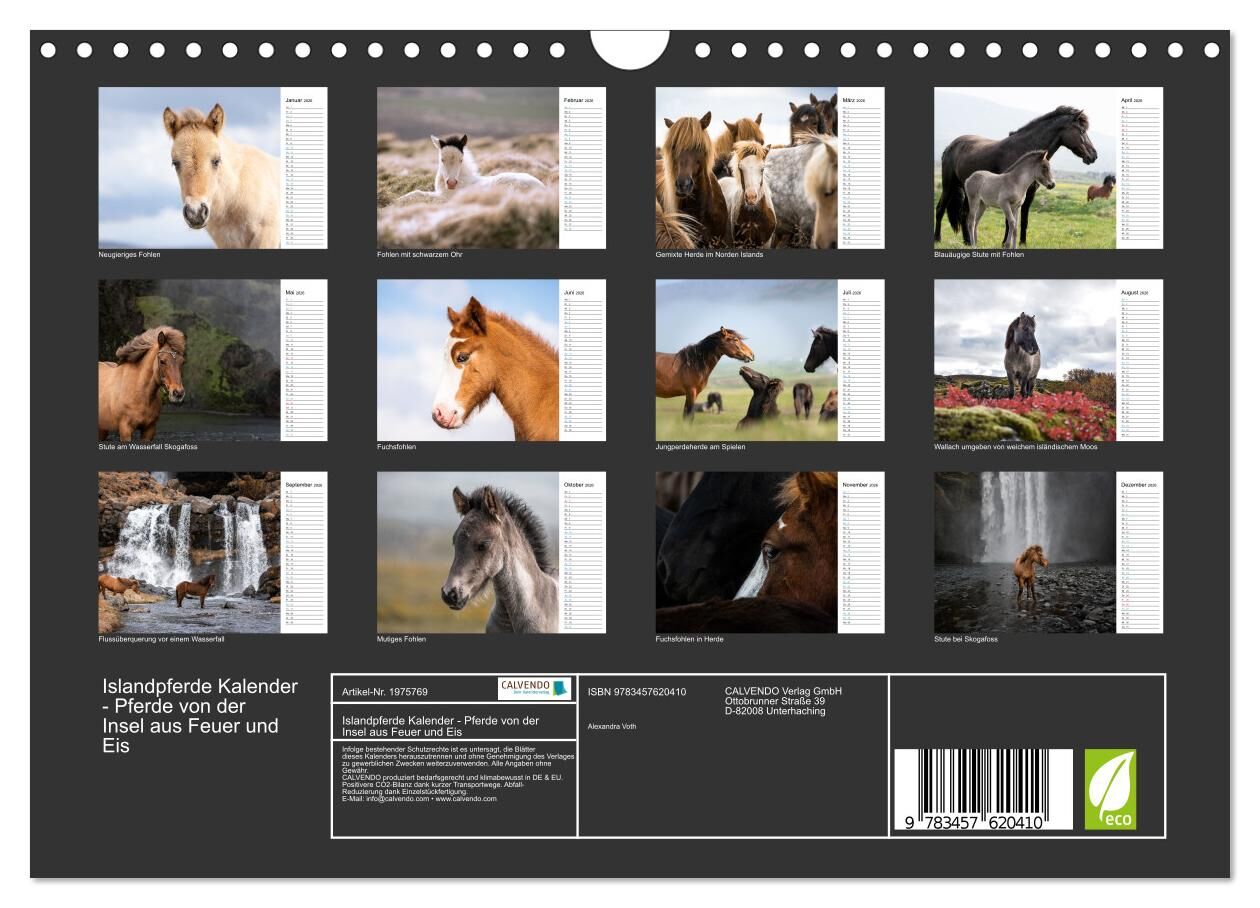Click the November 'Fuchsfohlen in Herde' photo
This screenshot has height=908, width=1260.
(746, 552)
